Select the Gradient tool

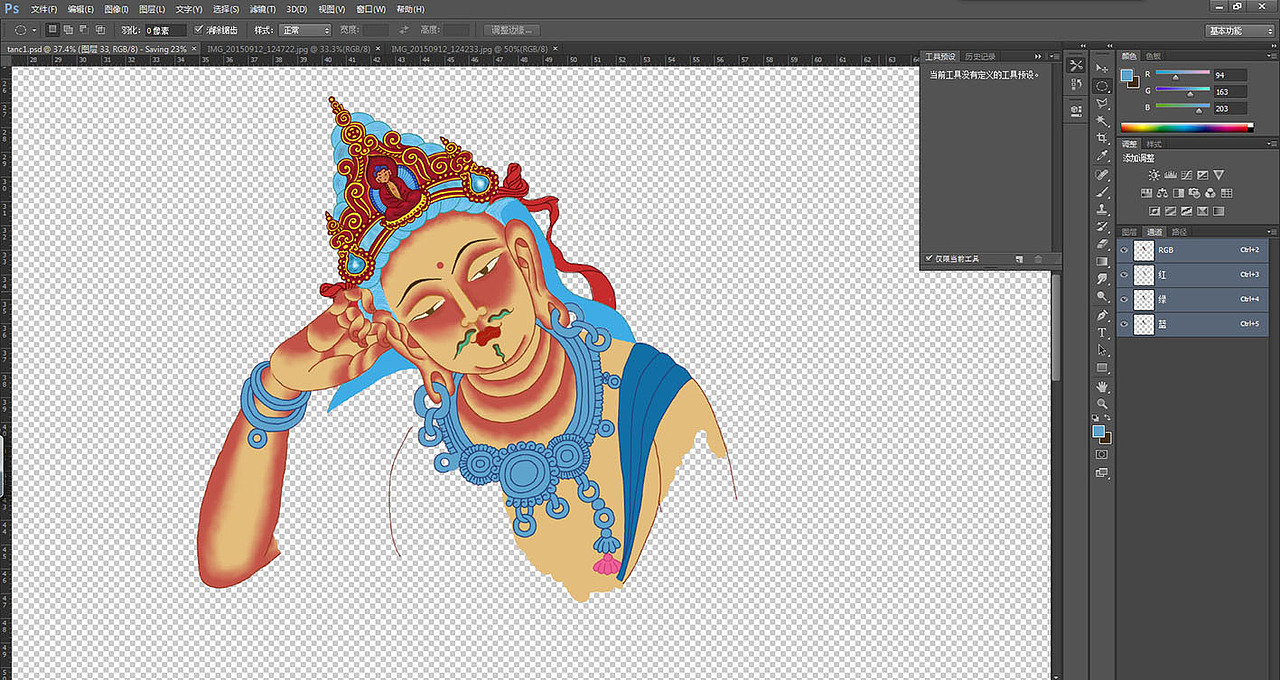click(1102, 261)
